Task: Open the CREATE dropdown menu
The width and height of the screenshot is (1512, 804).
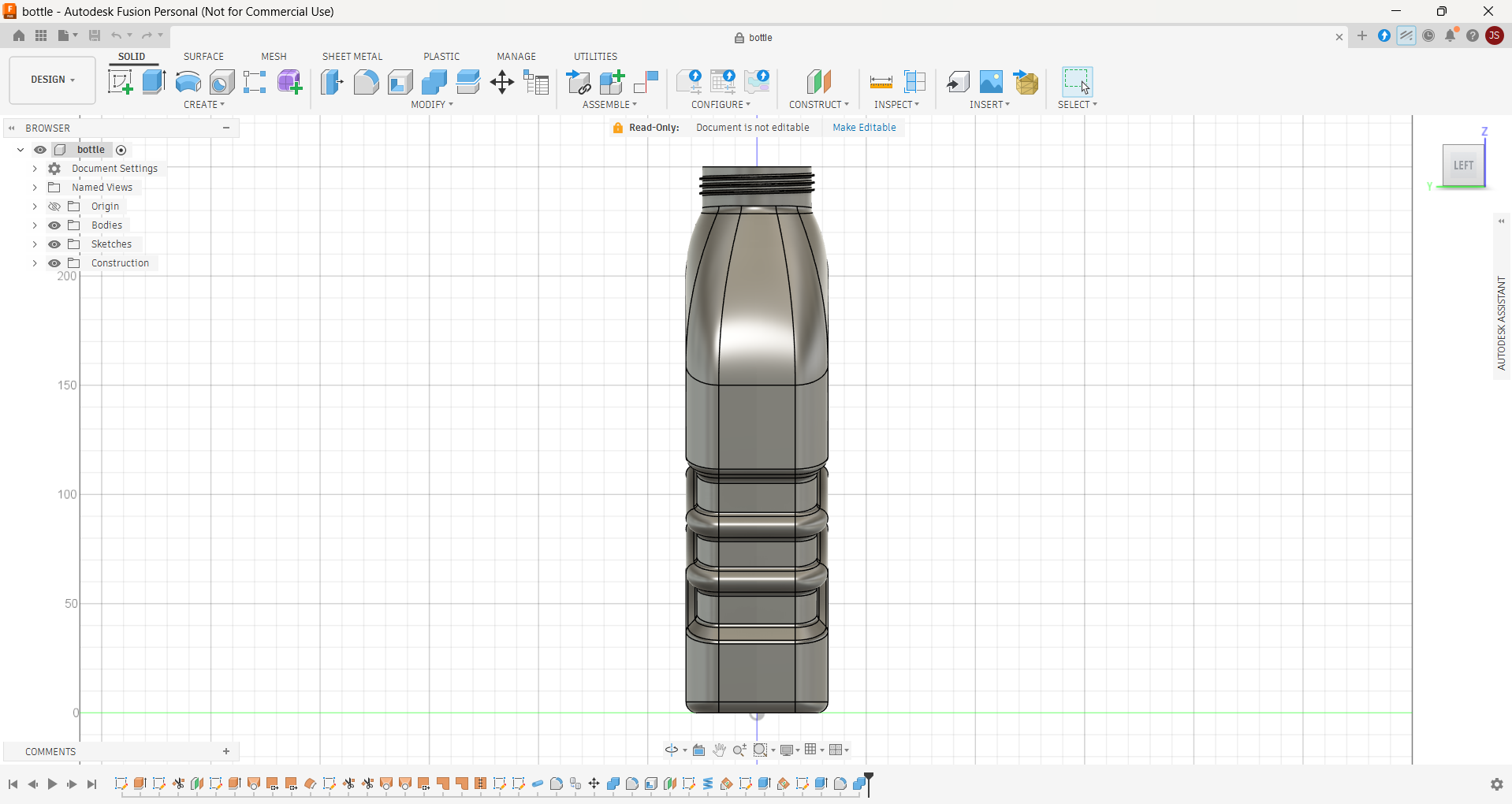Action: click(204, 105)
